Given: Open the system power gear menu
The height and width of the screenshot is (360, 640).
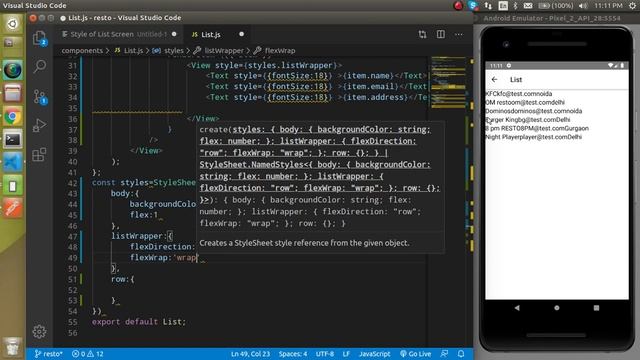Looking at the screenshot, I should pyautogui.click(x=632, y=5).
